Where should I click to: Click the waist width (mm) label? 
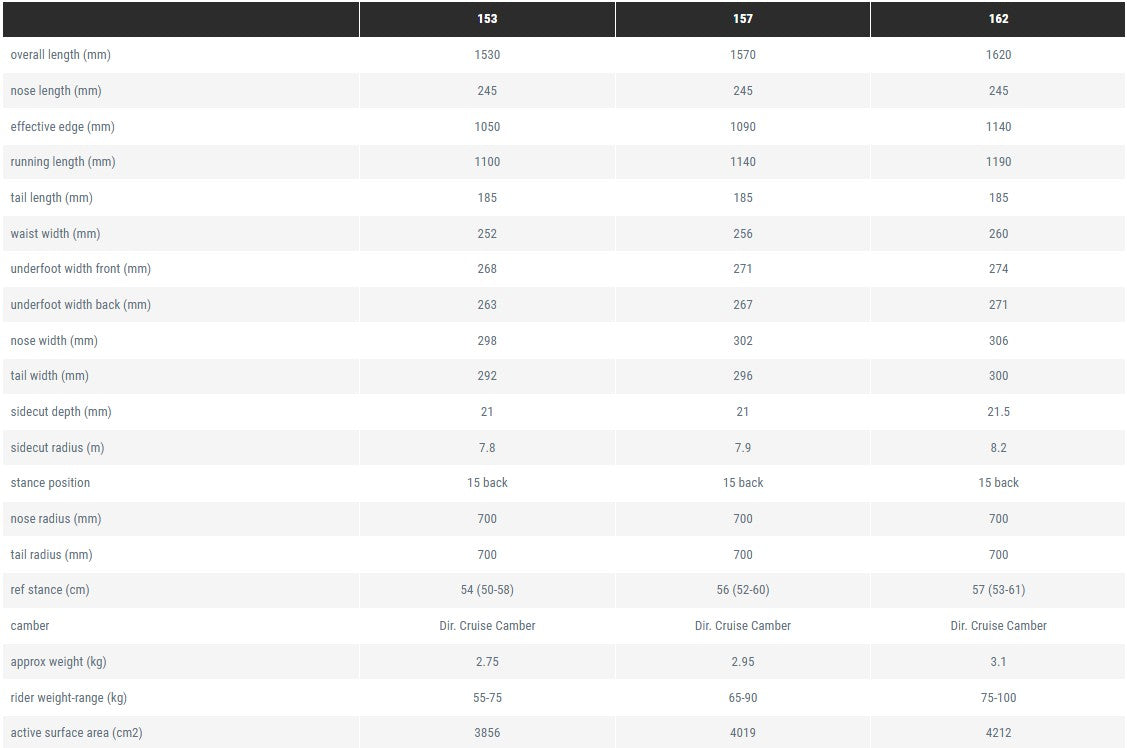tap(55, 234)
